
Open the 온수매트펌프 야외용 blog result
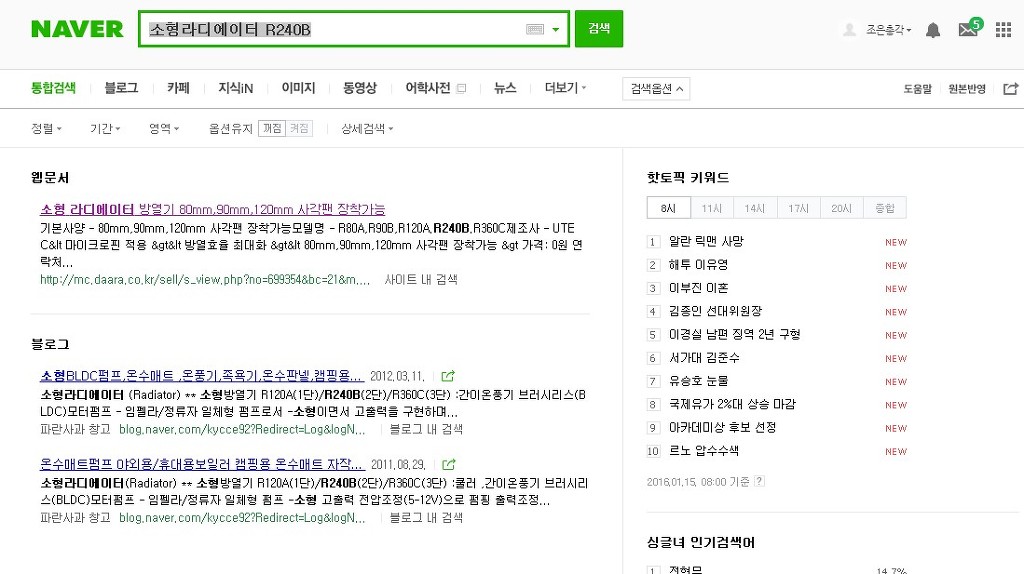(x=201, y=464)
